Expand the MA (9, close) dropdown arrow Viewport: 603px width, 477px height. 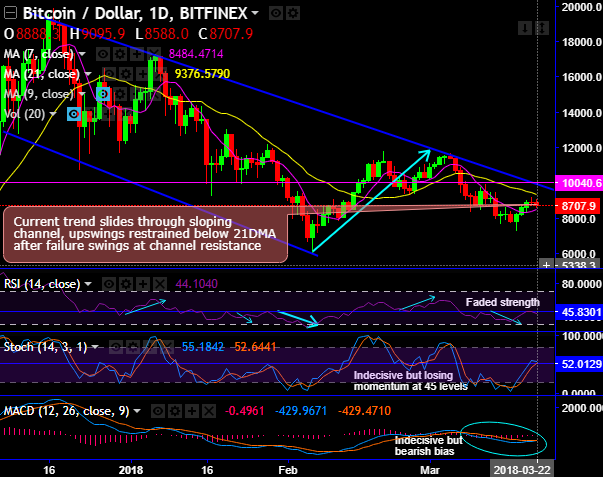tap(82, 94)
